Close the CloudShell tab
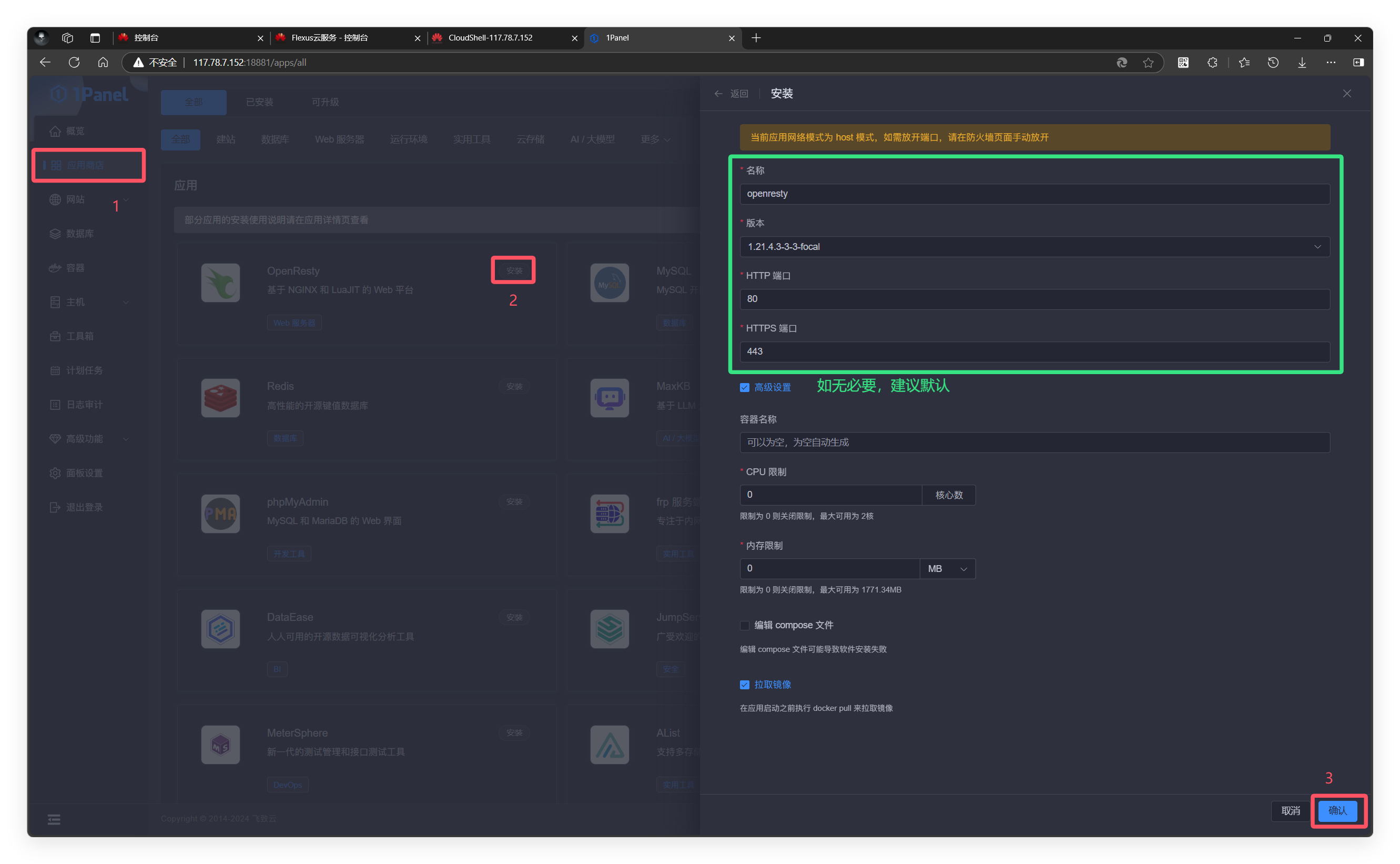This screenshot has width=1400, height=864. tap(574, 38)
